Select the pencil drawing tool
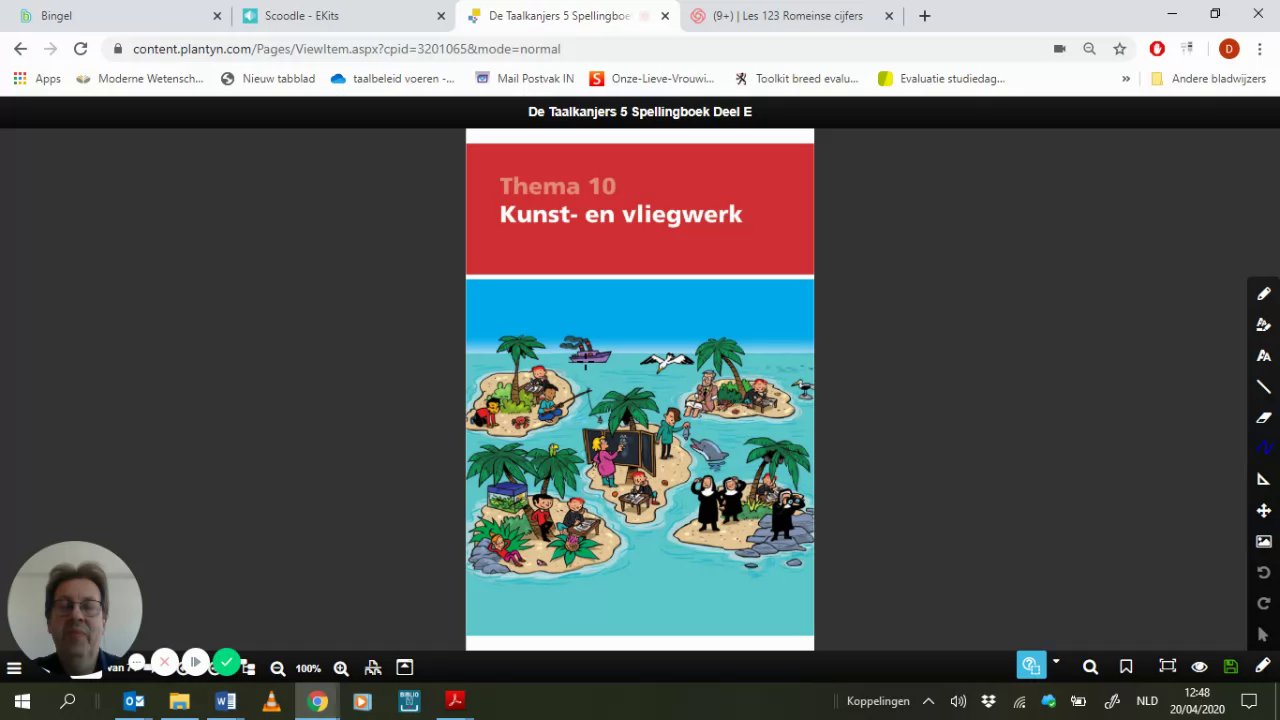 (x=1263, y=294)
